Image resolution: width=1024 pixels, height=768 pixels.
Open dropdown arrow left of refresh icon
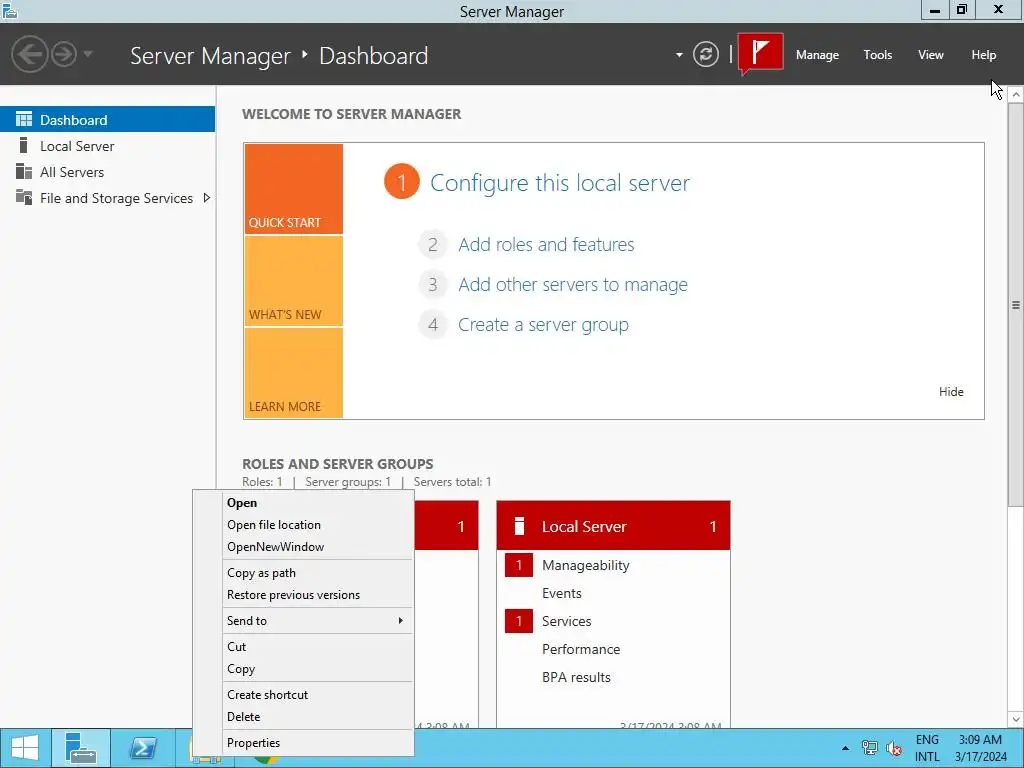point(679,55)
